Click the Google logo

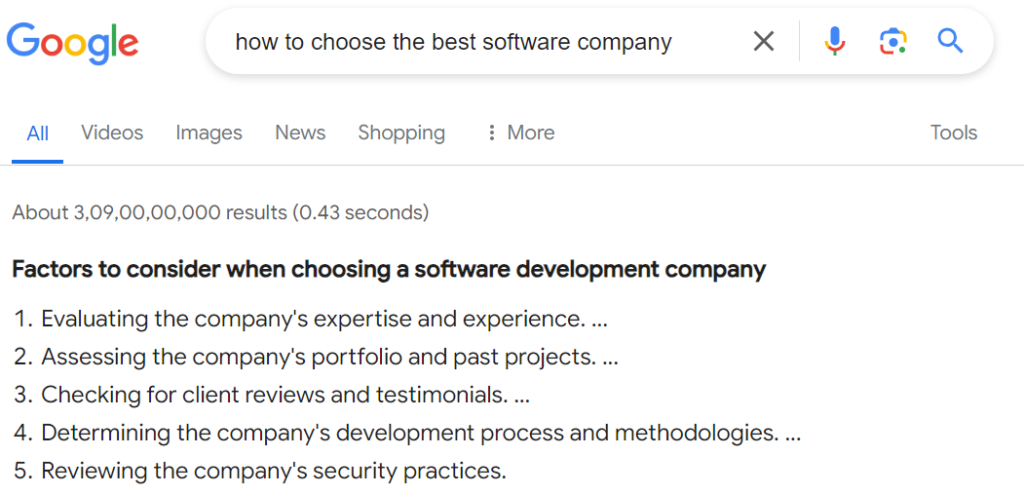72,42
